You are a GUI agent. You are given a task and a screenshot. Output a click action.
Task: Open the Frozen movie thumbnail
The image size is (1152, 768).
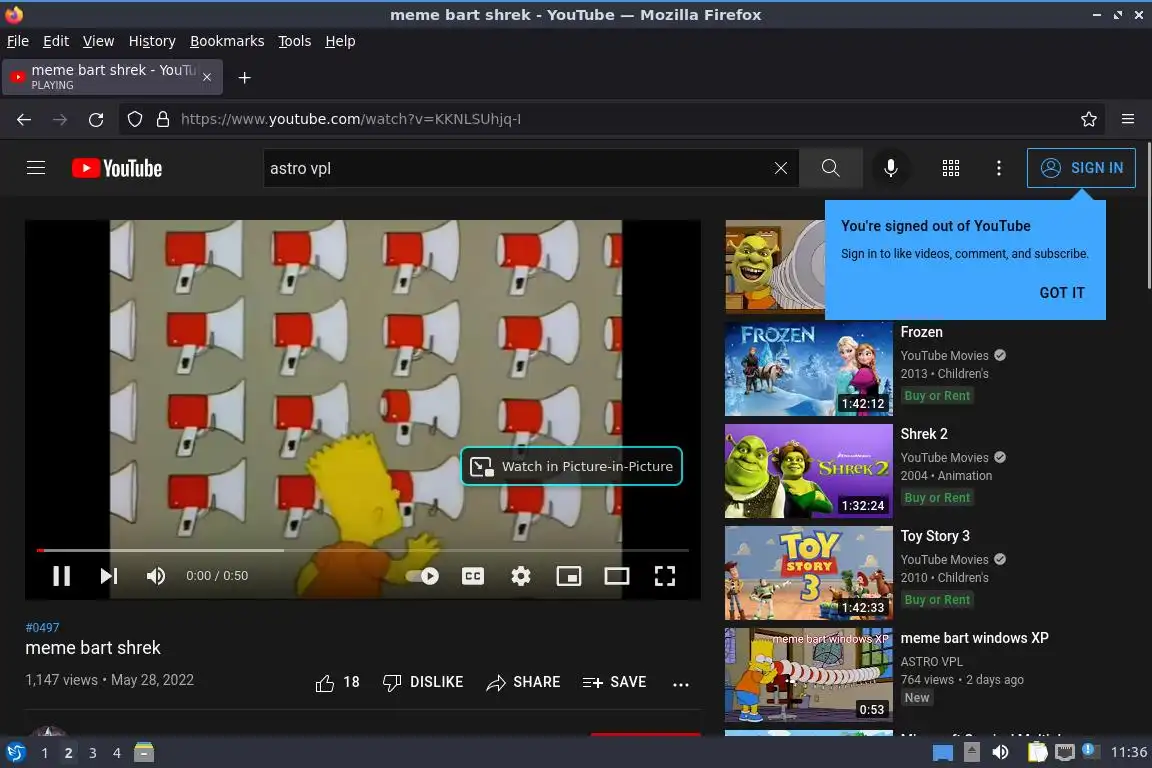(809, 369)
